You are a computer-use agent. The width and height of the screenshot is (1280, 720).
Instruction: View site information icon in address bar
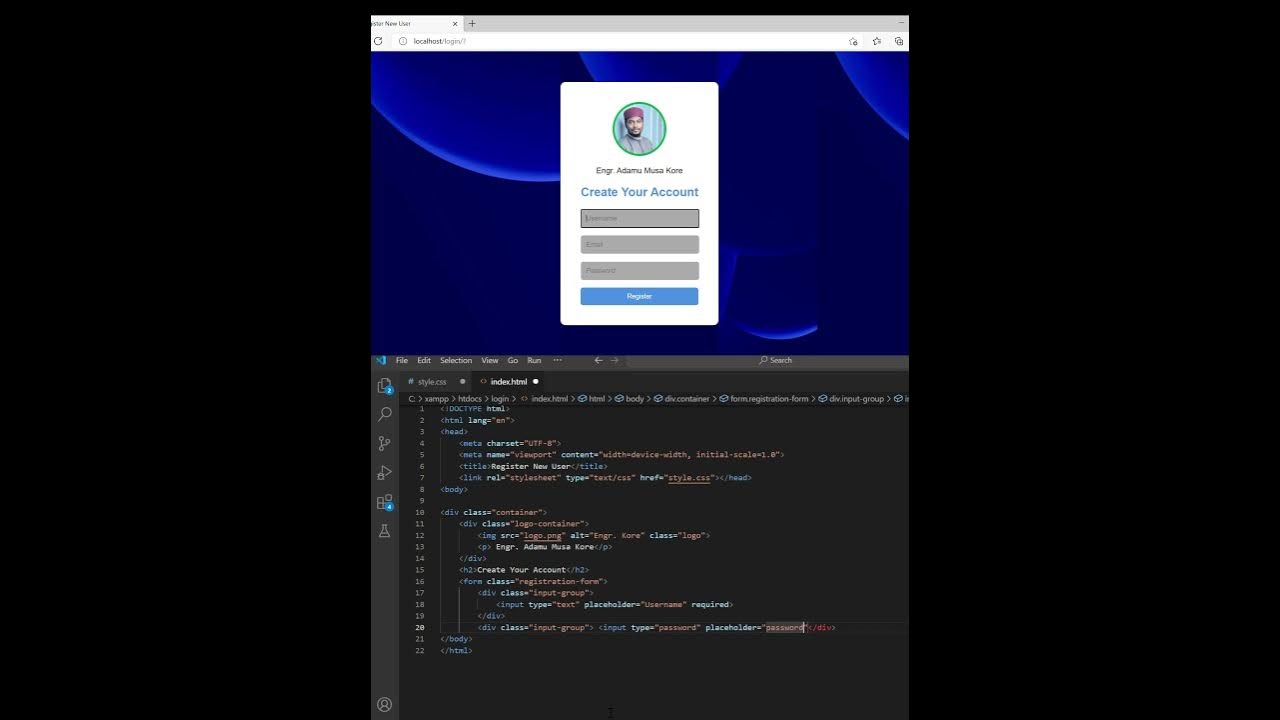[403, 41]
